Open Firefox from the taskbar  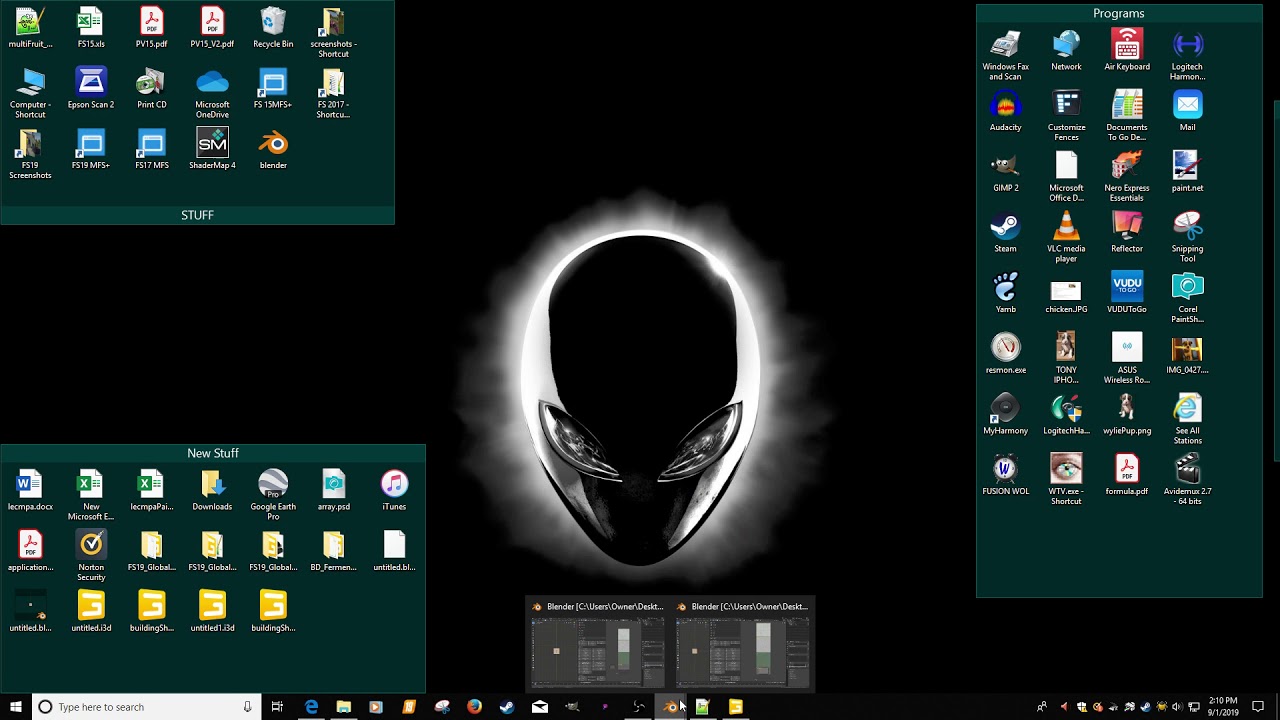(x=474, y=707)
